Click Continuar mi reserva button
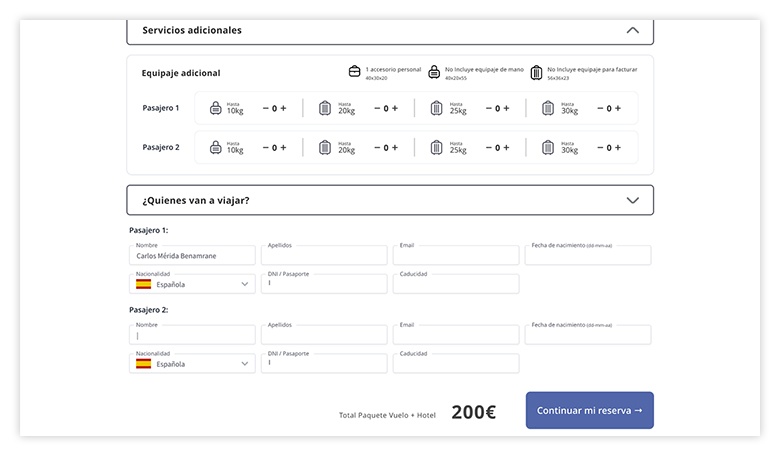 click(589, 410)
